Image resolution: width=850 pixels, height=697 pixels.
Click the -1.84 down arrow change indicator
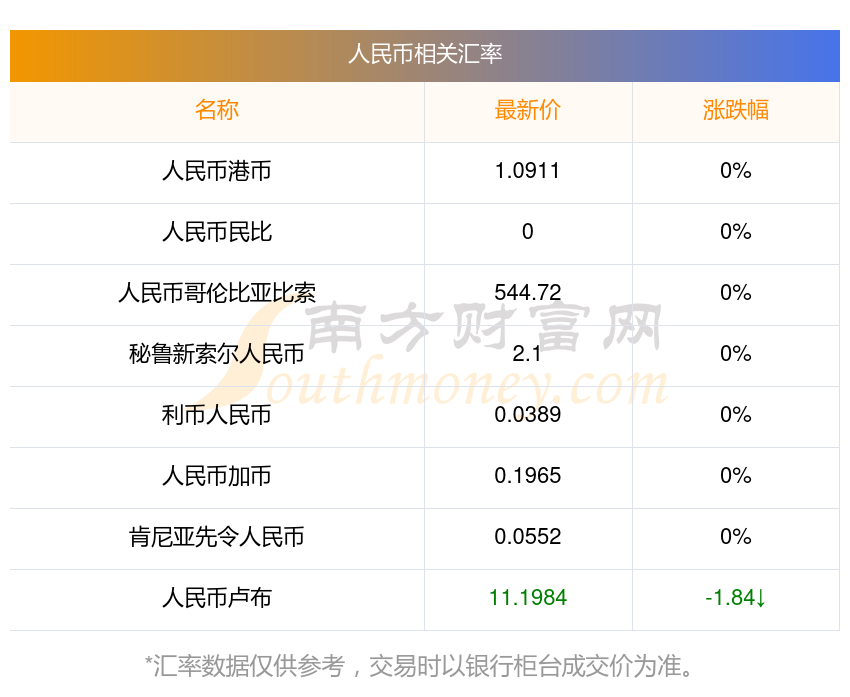(x=735, y=598)
